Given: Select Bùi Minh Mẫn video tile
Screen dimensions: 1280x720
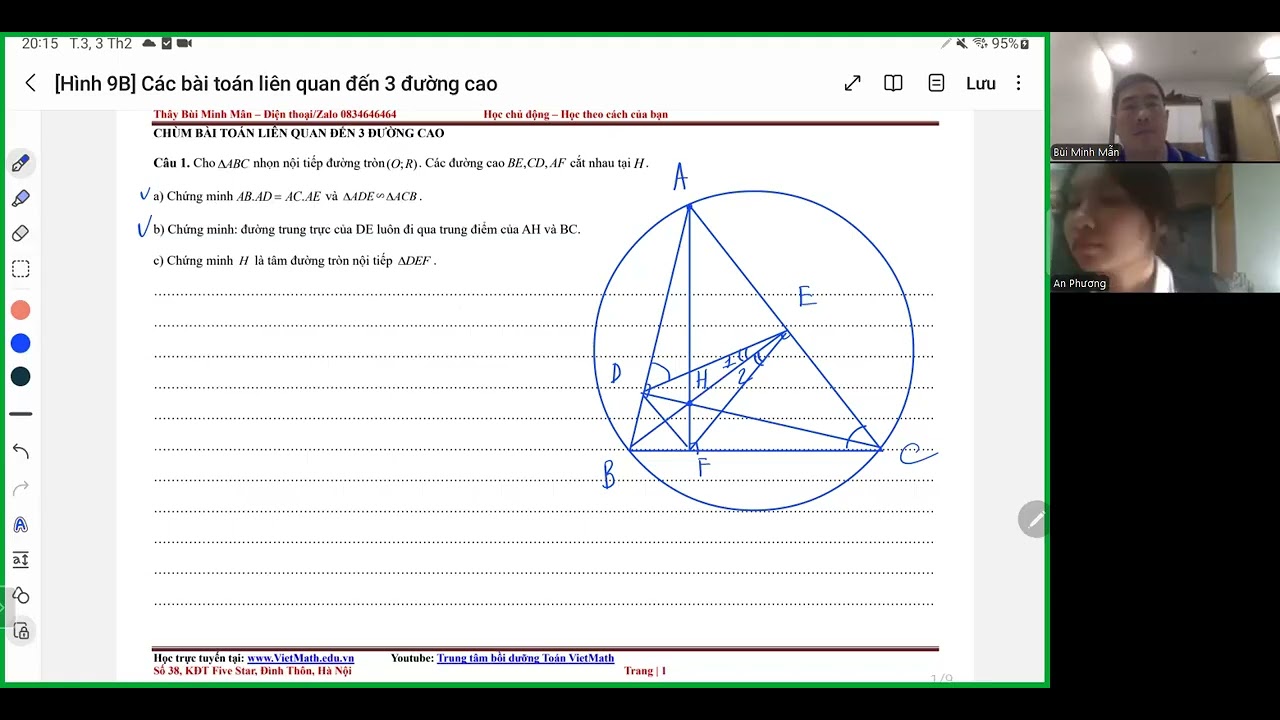Looking at the screenshot, I should coord(1165,97).
